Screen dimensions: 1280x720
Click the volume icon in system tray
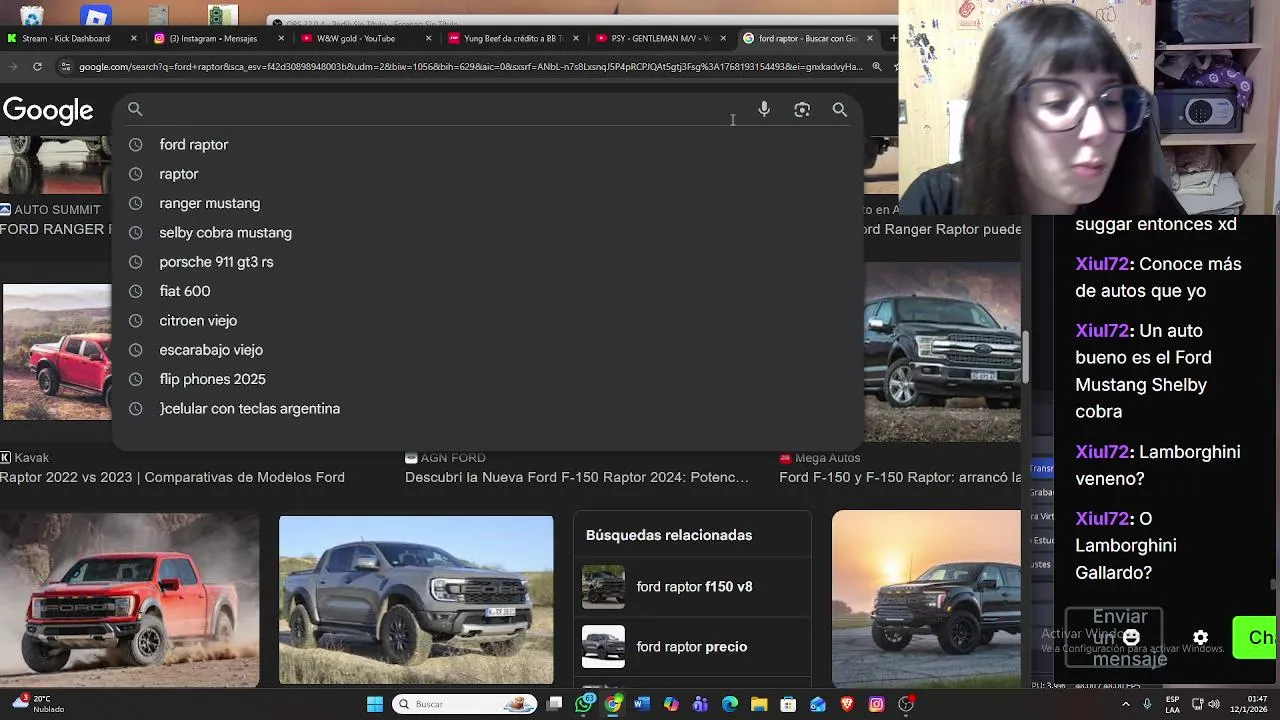pos(1214,704)
